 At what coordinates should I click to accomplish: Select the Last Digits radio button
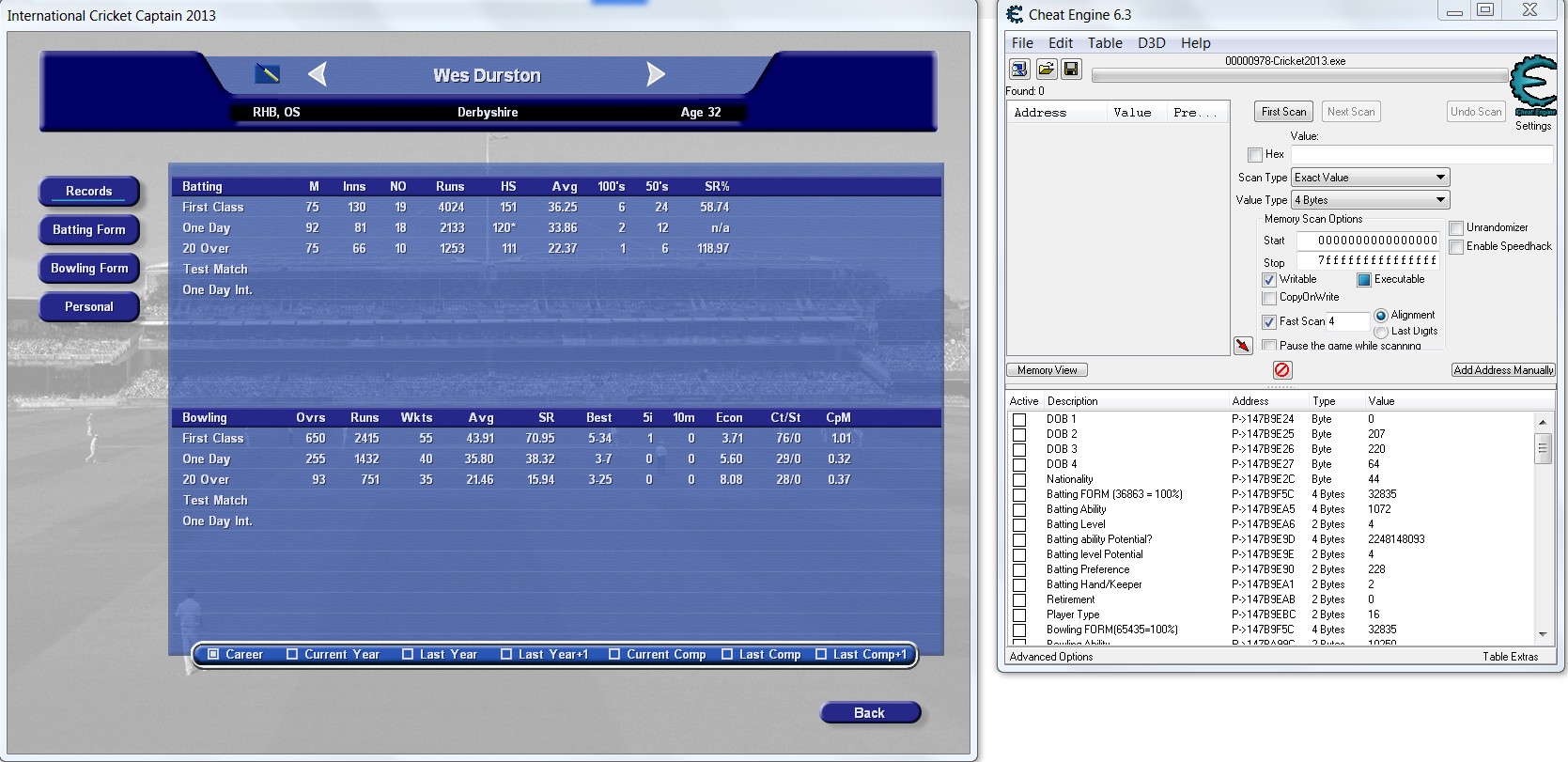tap(1381, 332)
